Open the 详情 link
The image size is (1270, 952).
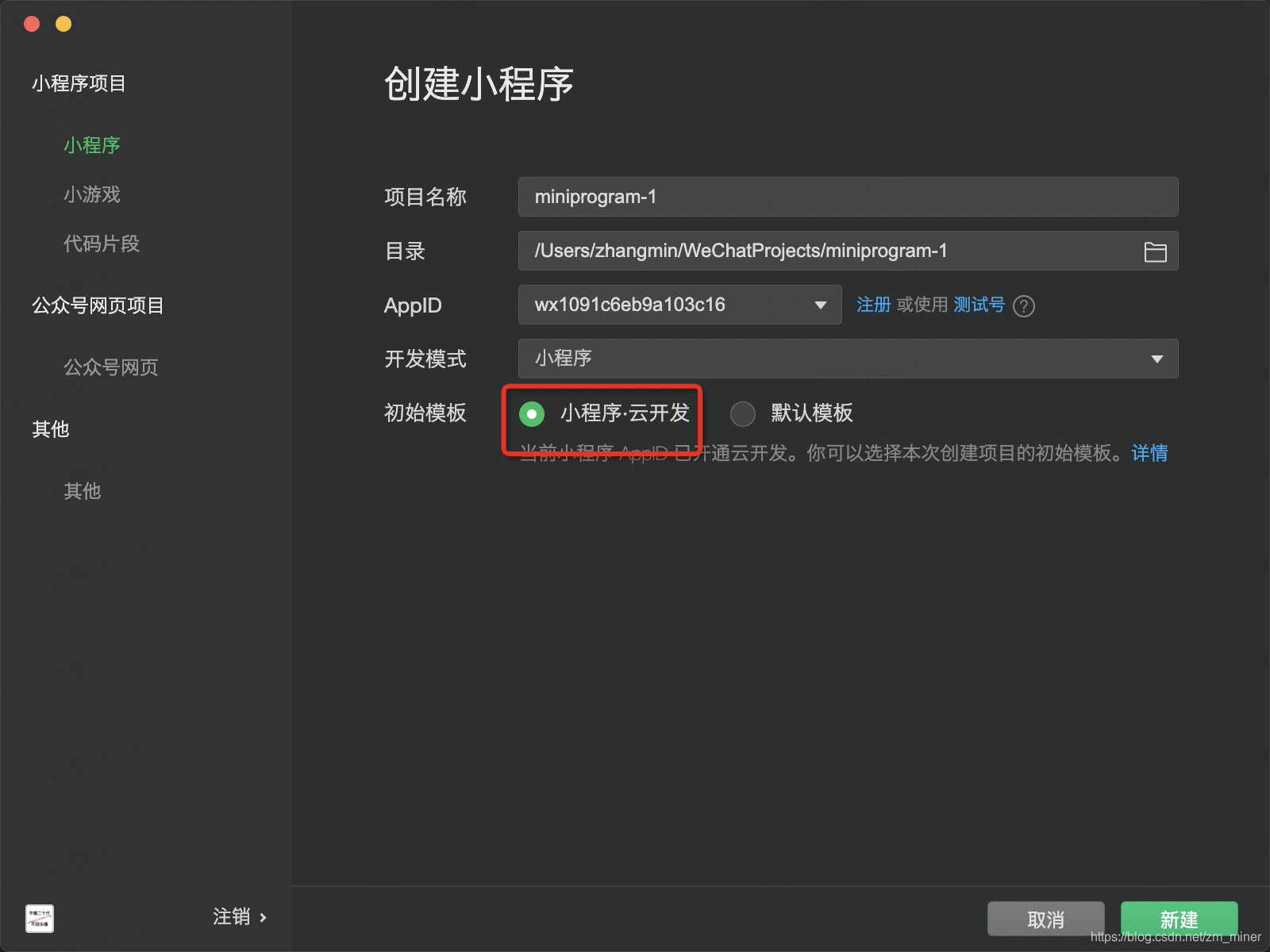[1149, 453]
